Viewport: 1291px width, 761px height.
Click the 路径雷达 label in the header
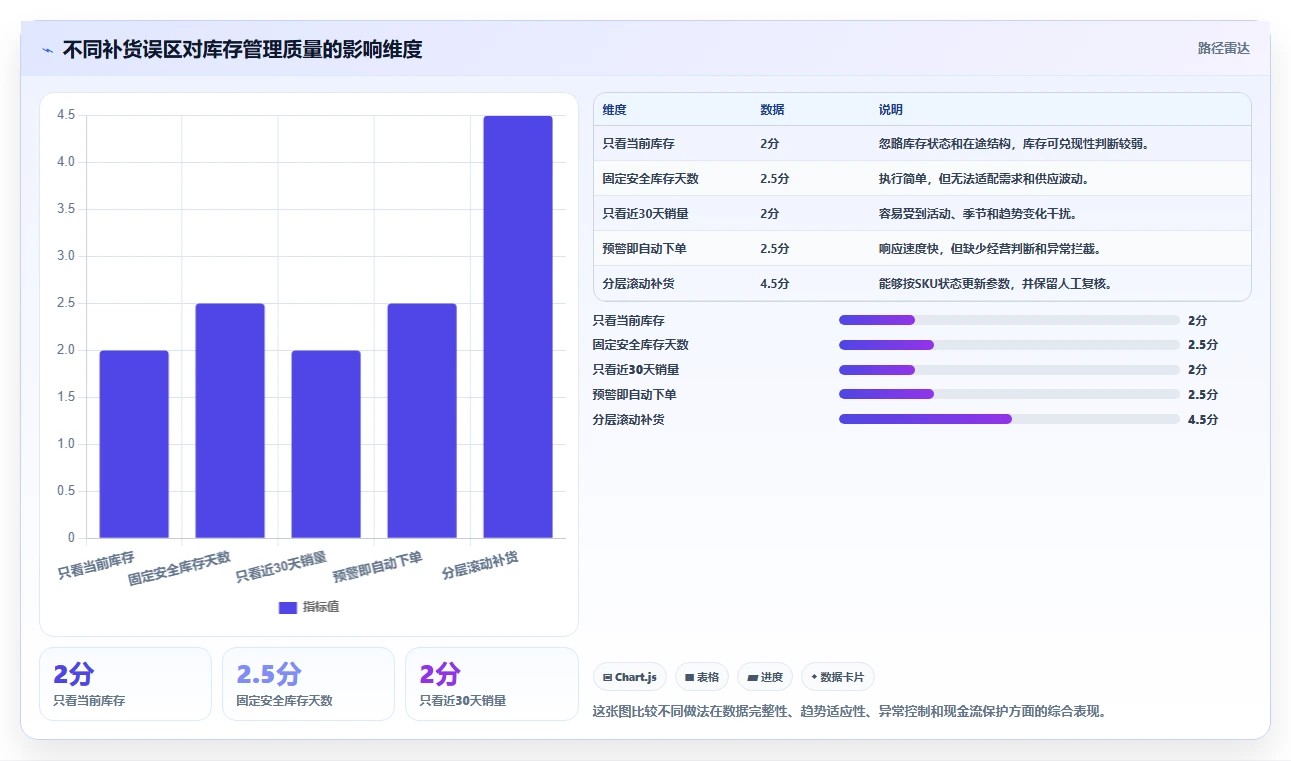[x=1224, y=48]
